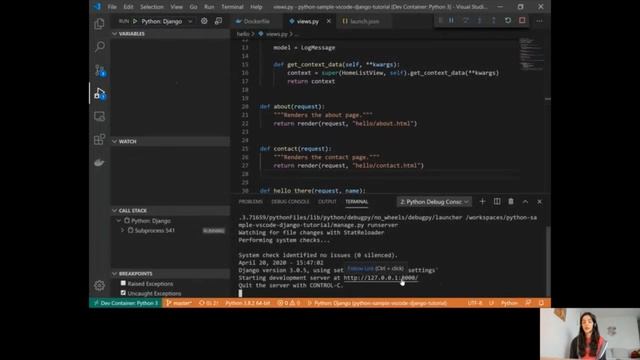Open the Remote Explorer view
The width and height of the screenshot is (640, 360).
(99, 117)
